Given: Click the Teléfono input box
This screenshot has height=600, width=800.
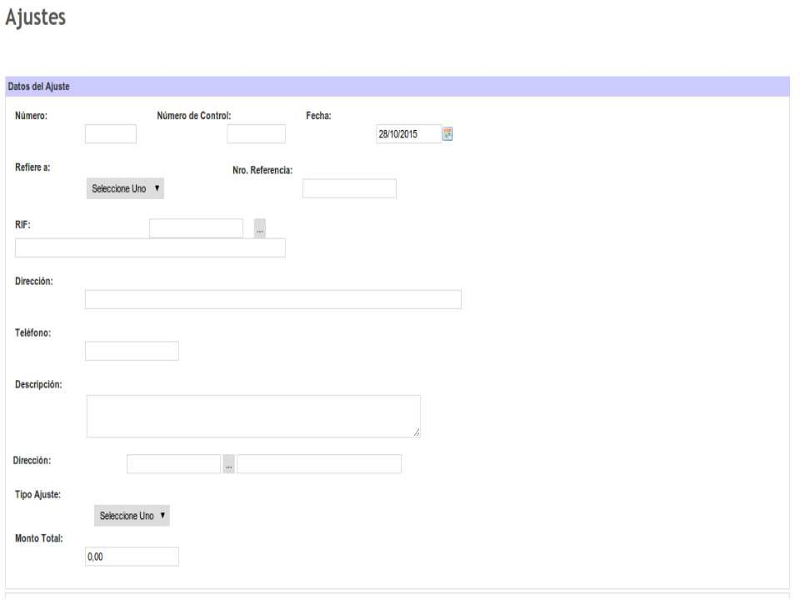Looking at the screenshot, I should (x=132, y=351).
